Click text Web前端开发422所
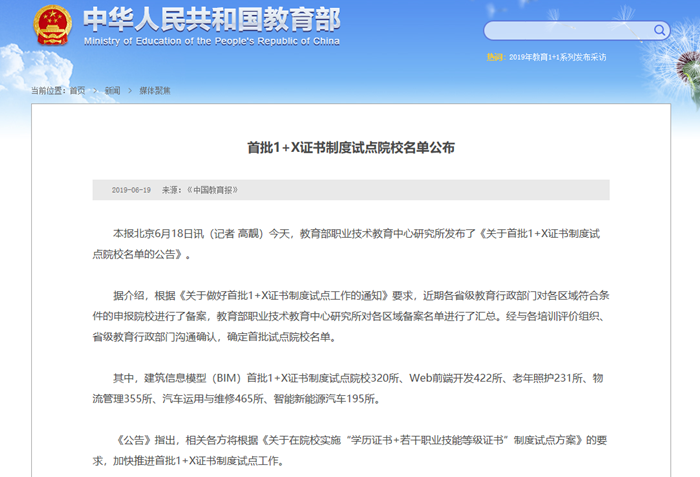Screen dimensions: 700x477 [x=455, y=378]
